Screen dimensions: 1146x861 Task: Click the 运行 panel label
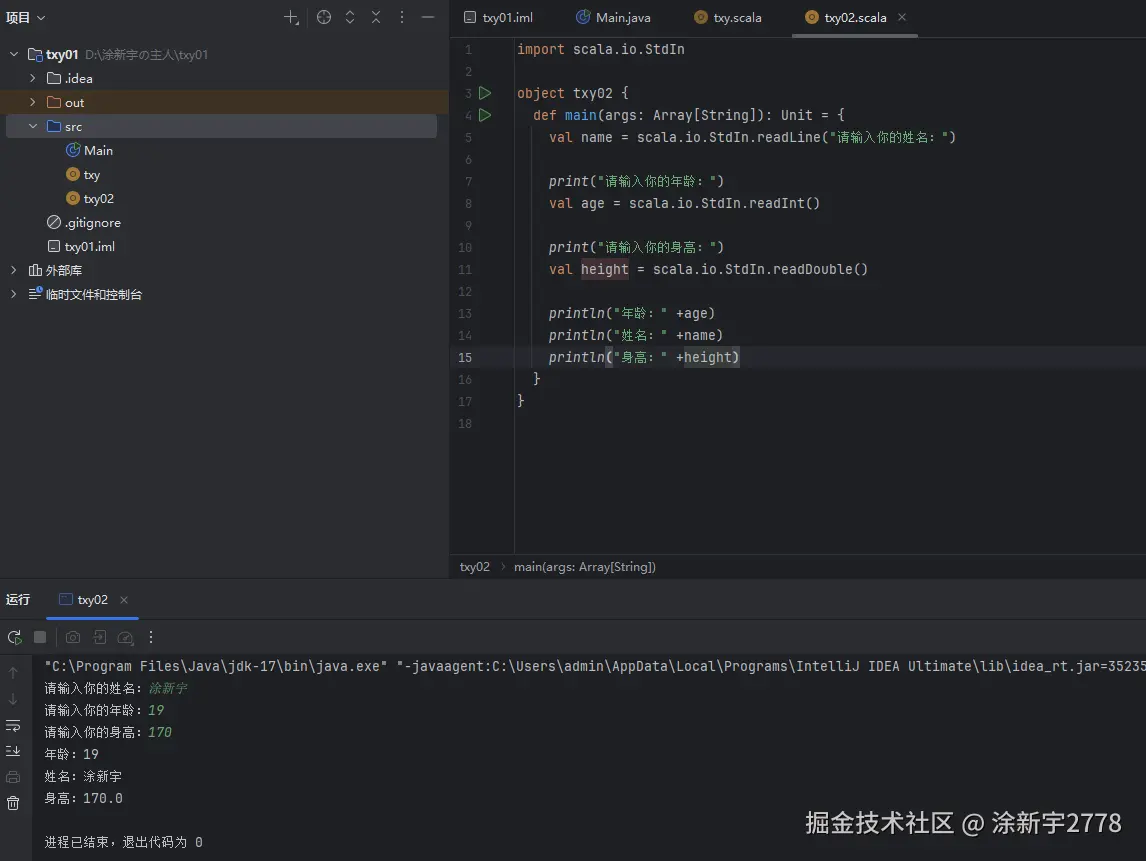pyautogui.click(x=18, y=600)
